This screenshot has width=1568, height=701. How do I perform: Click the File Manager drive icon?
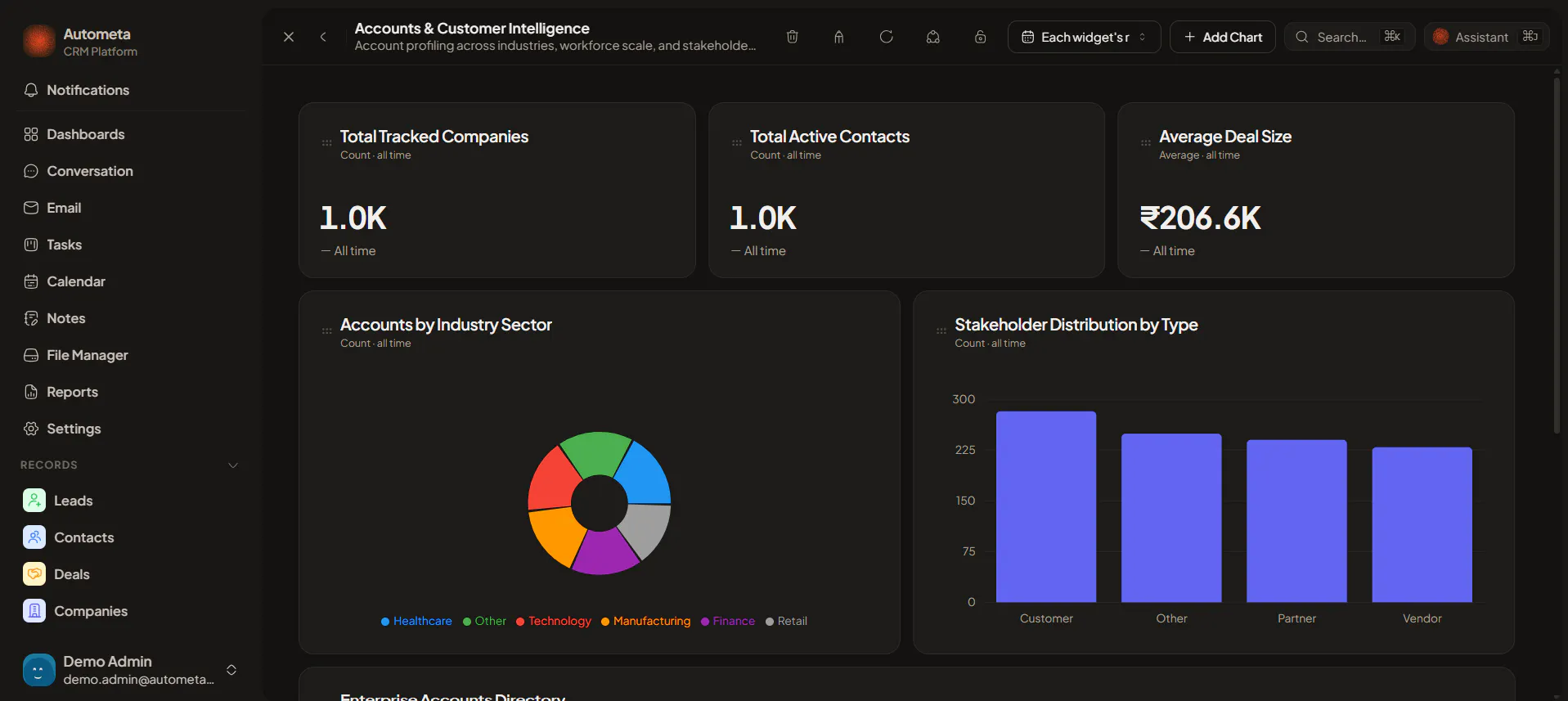[x=31, y=355]
